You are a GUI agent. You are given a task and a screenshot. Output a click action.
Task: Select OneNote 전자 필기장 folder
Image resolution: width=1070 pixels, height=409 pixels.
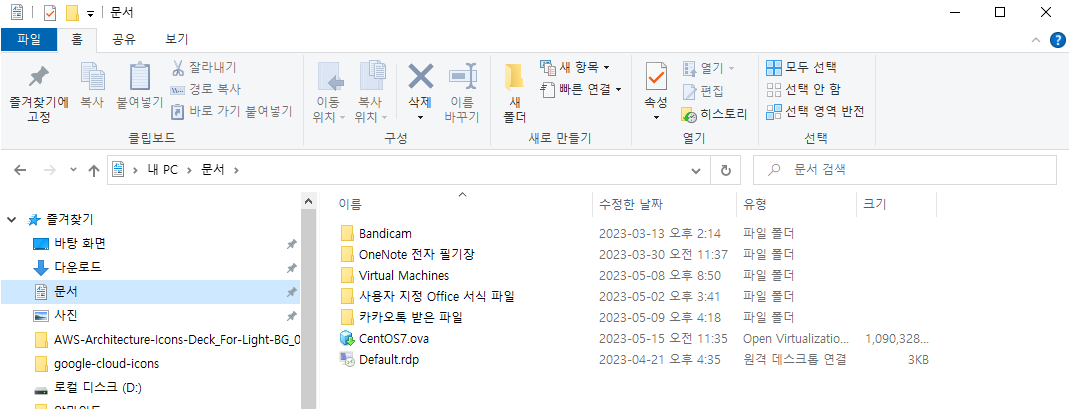point(416,255)
